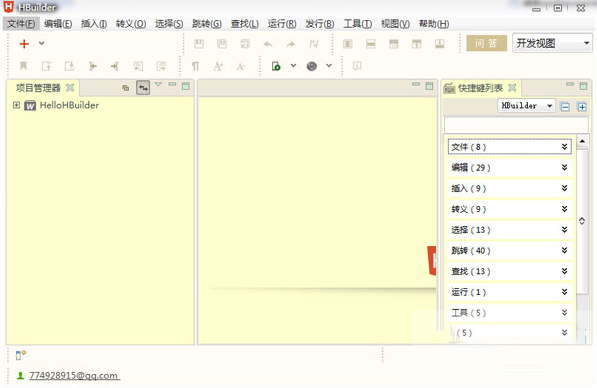Expand the HelloHBuilder project node

(16, 105)
